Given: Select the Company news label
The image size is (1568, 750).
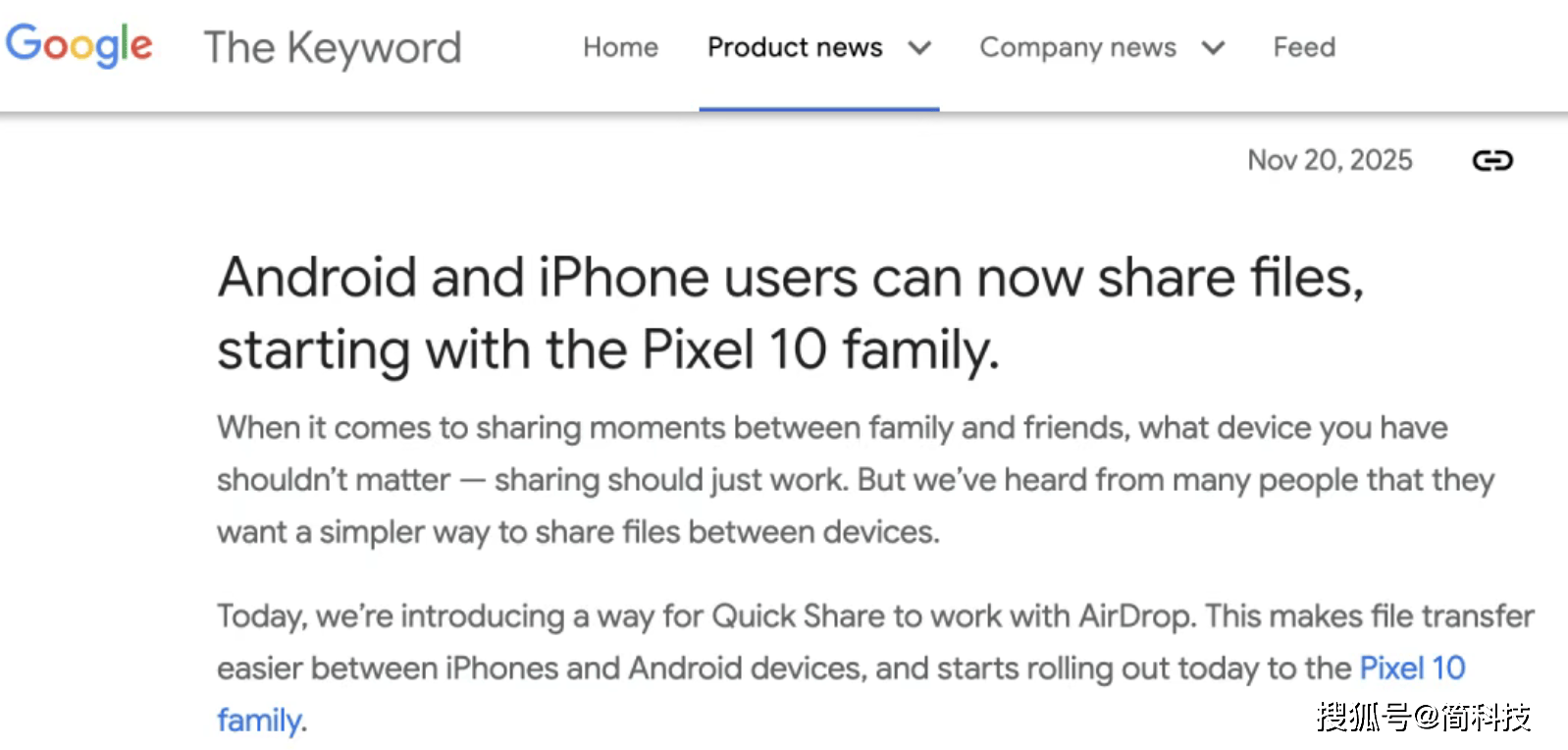Looking at the screenshot, I should click(x=1077, y=47).
